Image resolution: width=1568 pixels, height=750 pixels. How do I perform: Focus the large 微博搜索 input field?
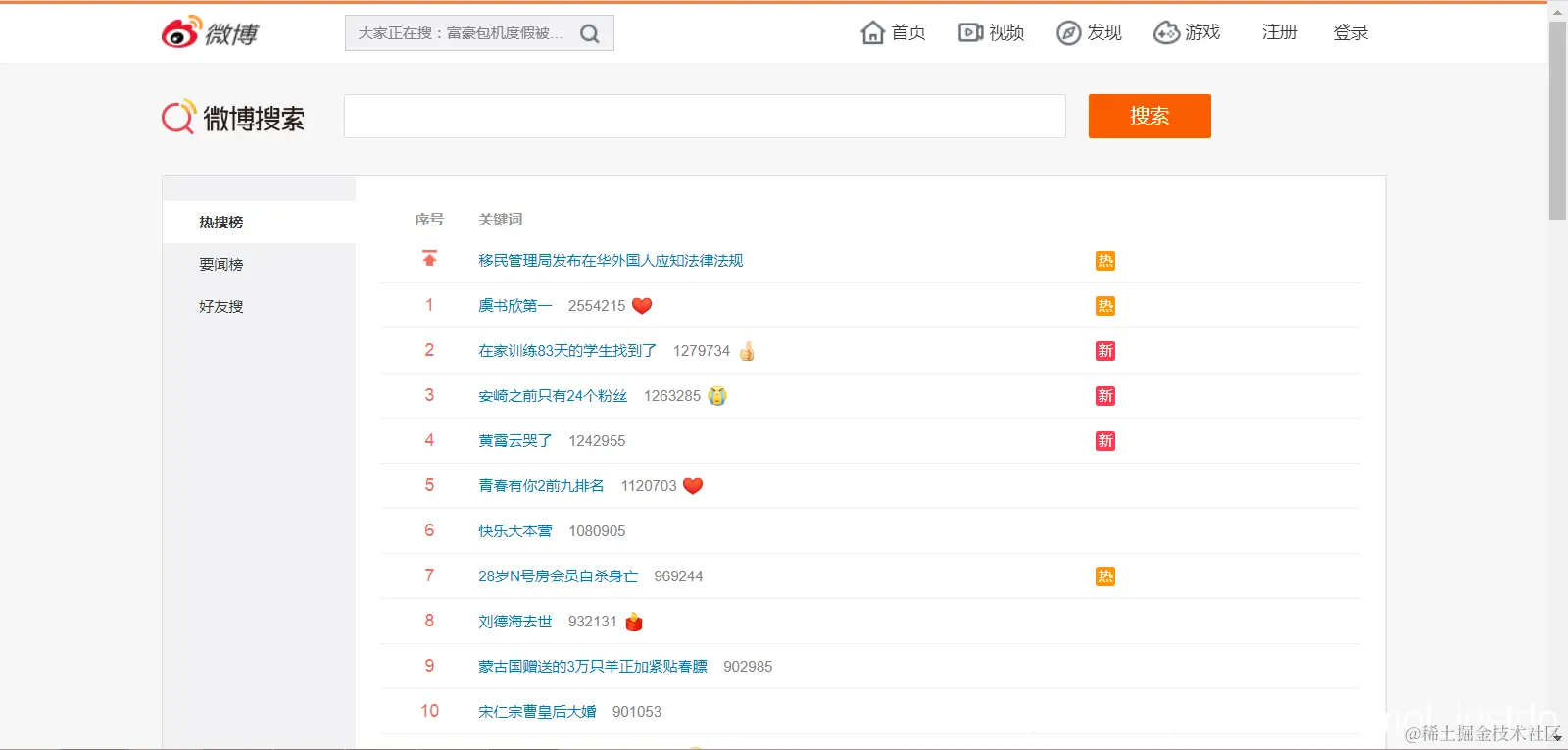(x=705, y=116)
